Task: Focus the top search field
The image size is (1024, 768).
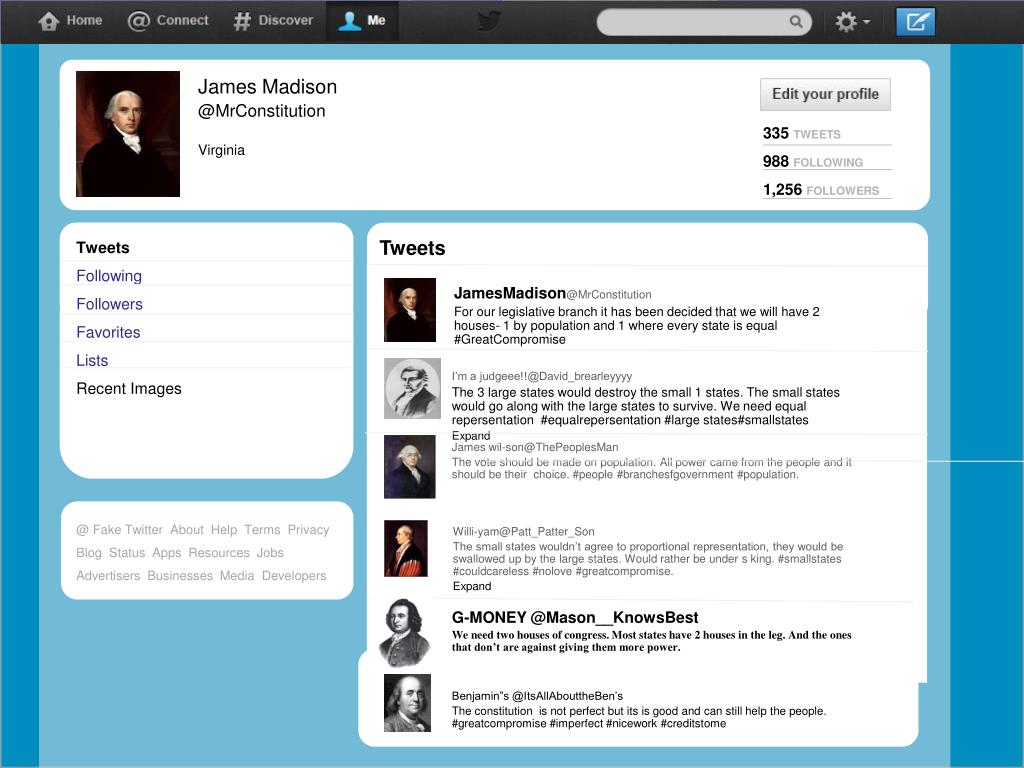Action: tap(704, 22)
